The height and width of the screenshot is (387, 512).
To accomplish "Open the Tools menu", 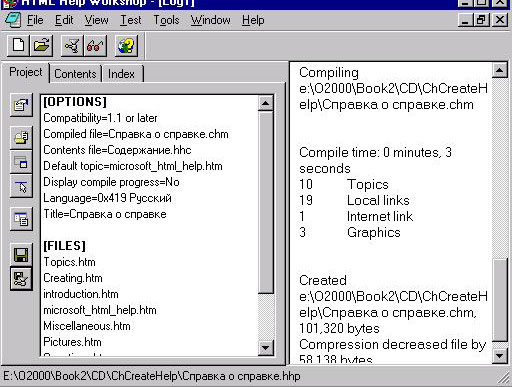I will coord(166,20).
